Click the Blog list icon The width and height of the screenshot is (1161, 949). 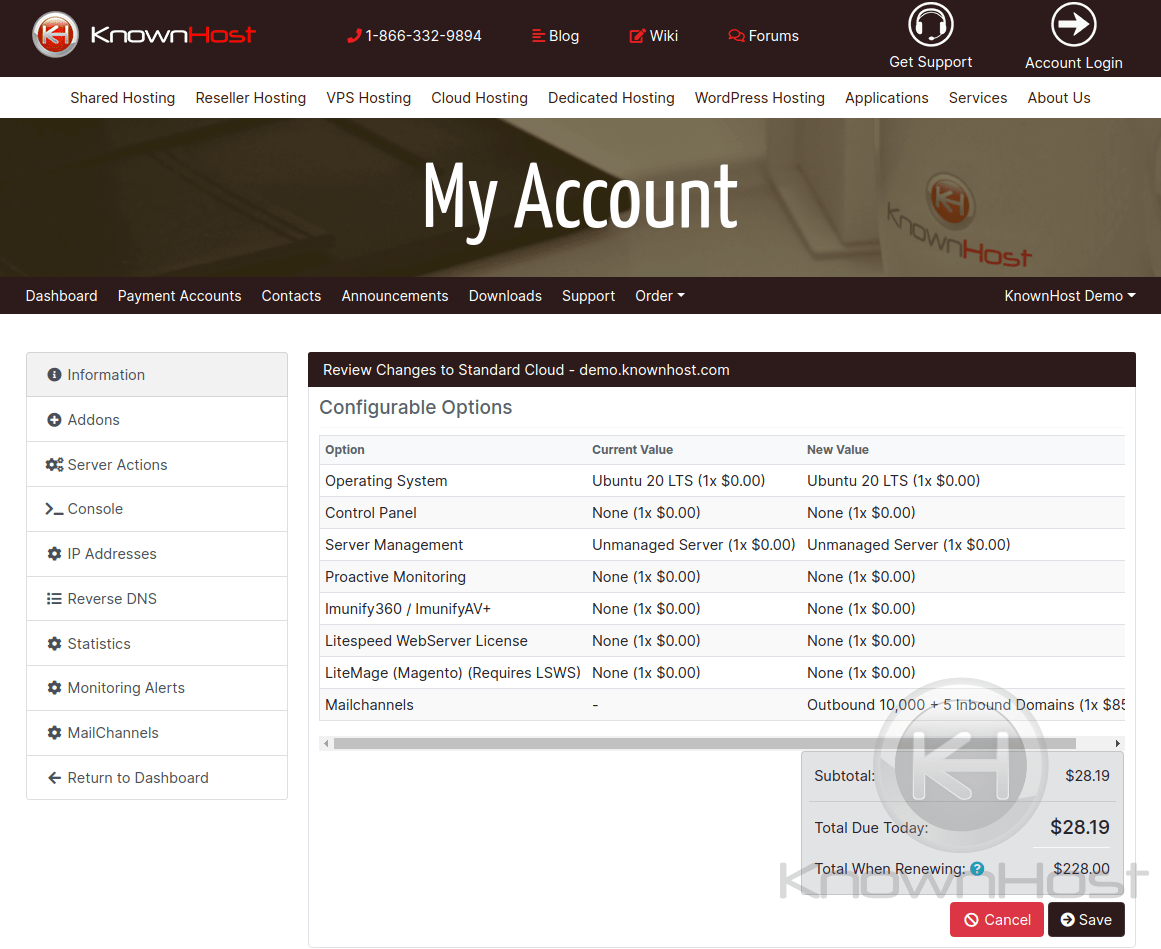(538, 36)
